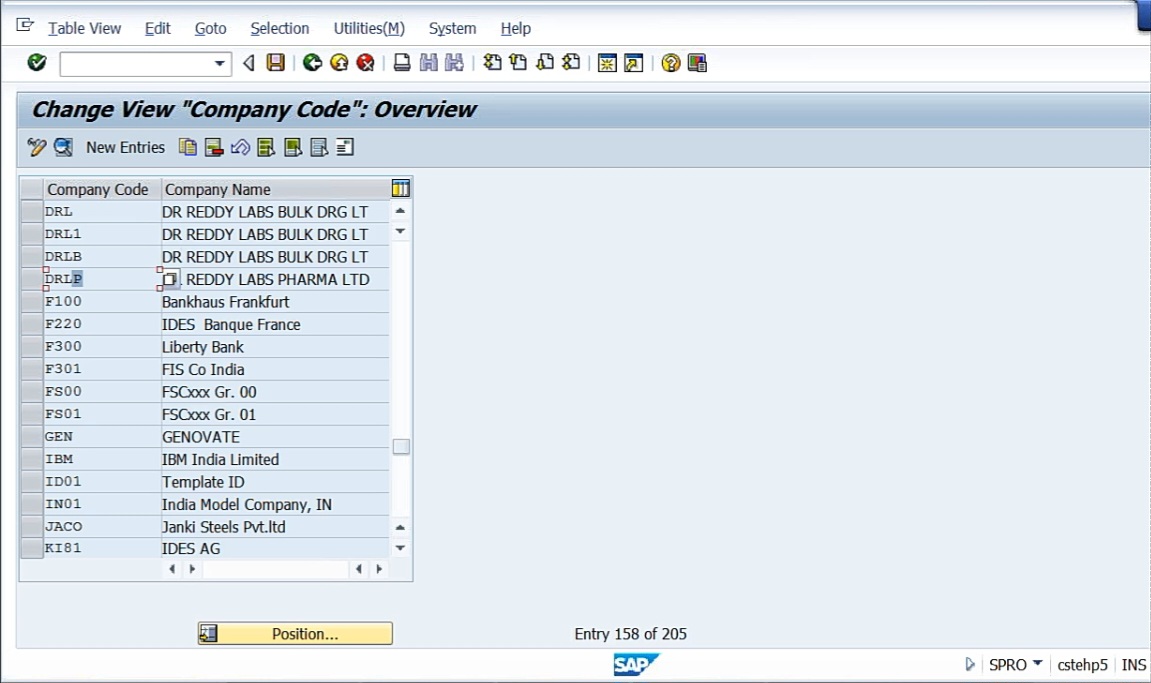
Task: Click the 'Janki Steels Pvt.ltd' name cell
Action: tap(275, 527)
